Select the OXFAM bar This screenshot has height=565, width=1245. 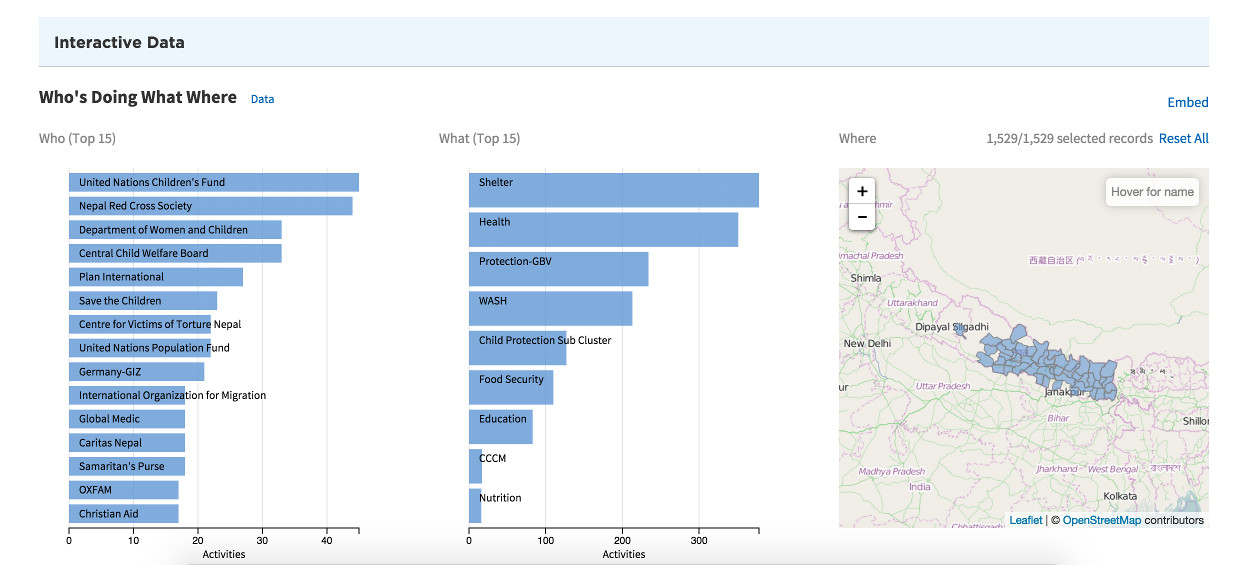tap(124, 490)
